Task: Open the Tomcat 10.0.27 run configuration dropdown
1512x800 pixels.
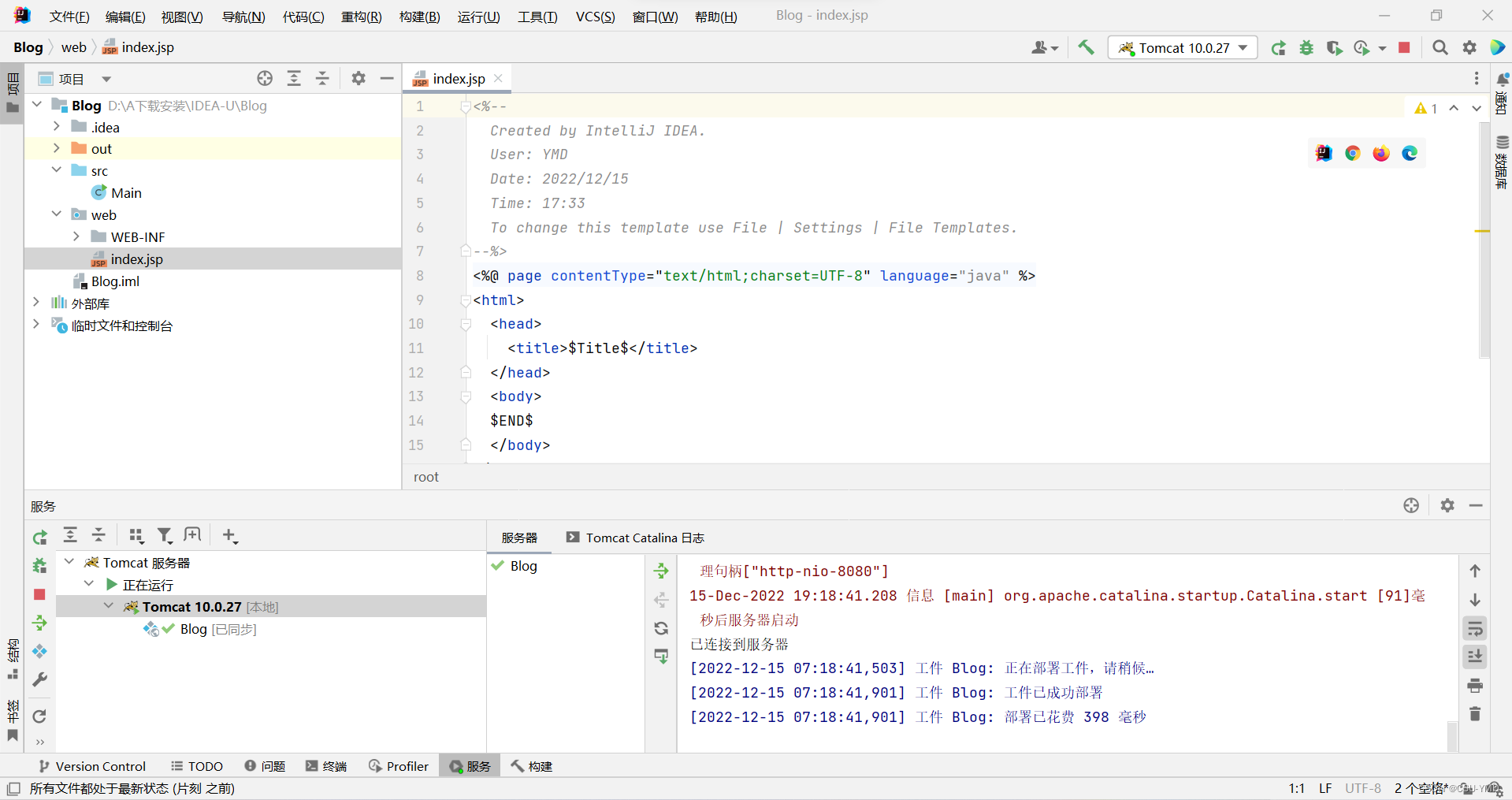Action: click(x=1183, y=48)
